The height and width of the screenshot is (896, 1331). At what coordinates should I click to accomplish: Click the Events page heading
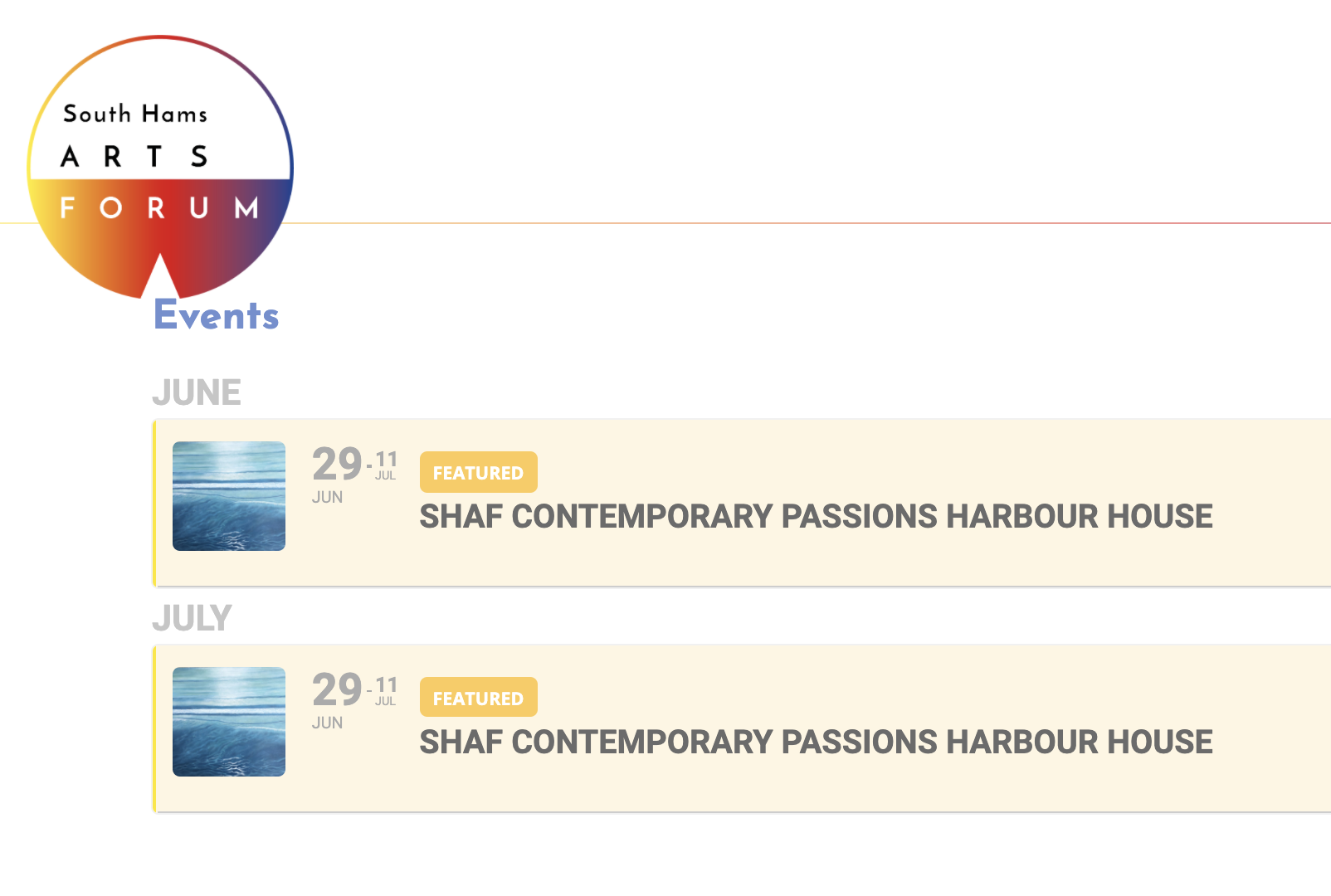point(217,315)
